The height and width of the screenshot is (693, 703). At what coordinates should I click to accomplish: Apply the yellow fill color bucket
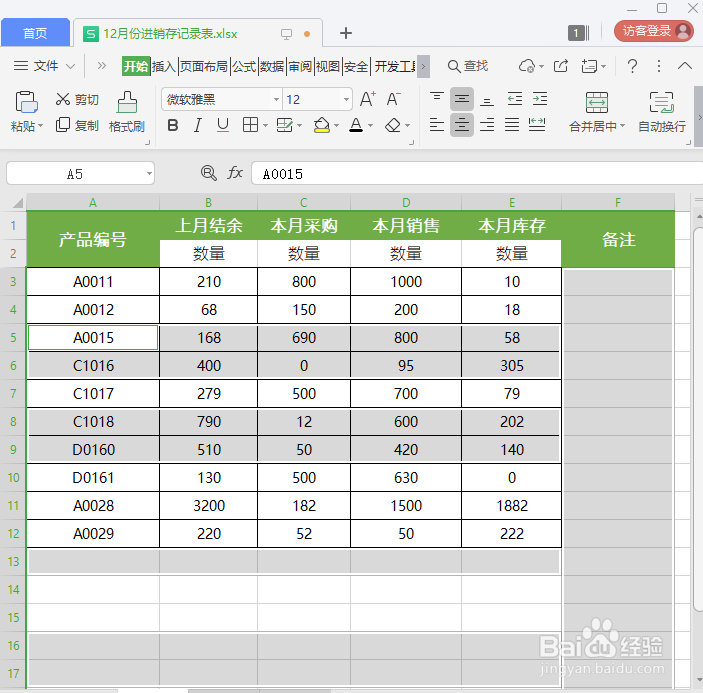[x=321, y=125]
